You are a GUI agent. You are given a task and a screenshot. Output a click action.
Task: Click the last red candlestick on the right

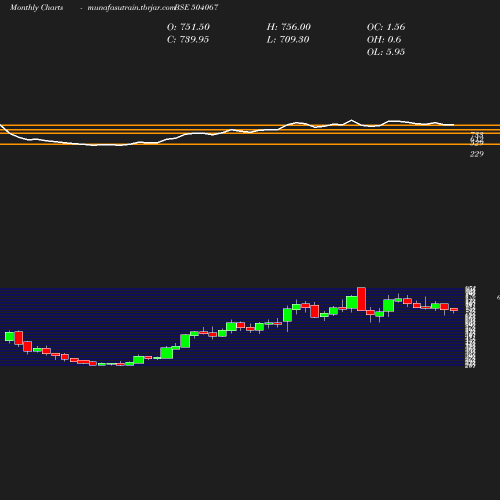[454, 310]
